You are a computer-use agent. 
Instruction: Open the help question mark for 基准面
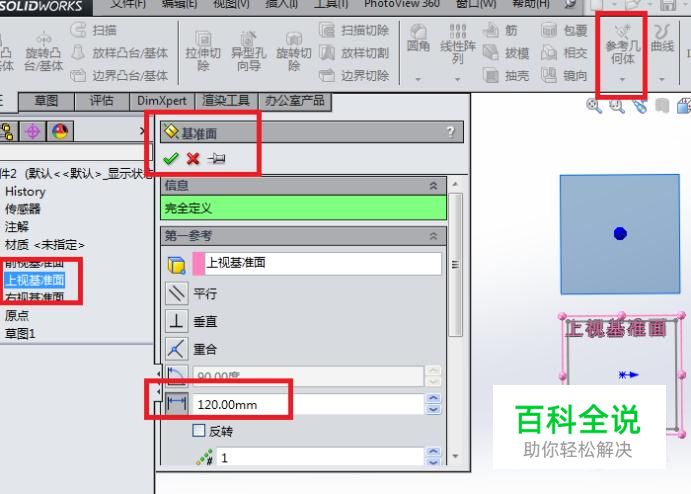(x=450, y=132)
